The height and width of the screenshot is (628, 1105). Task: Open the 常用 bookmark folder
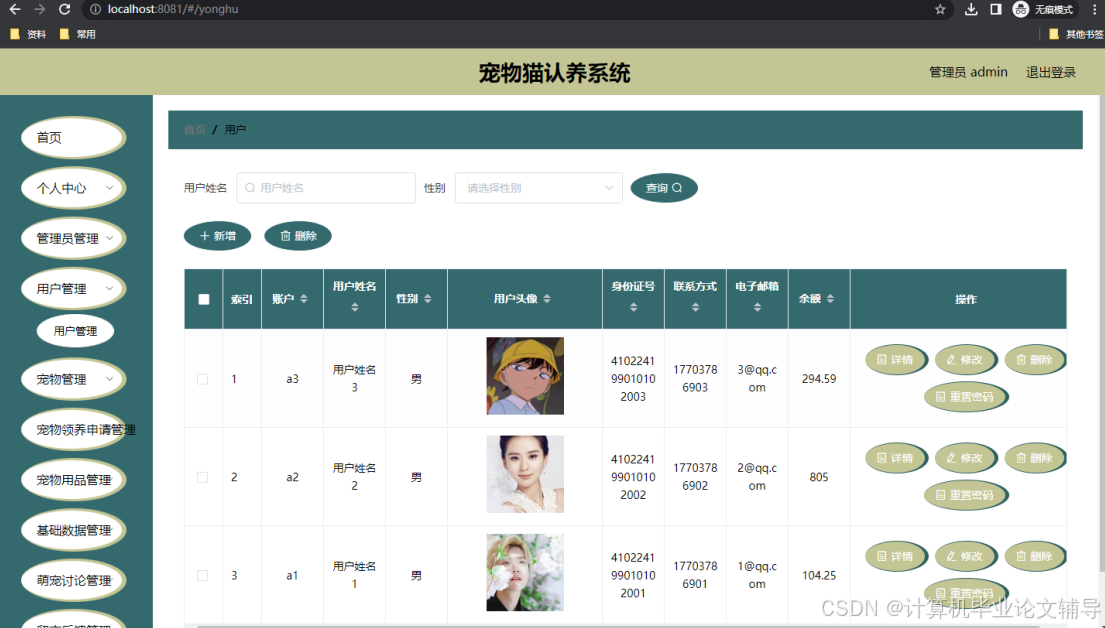point(78,34)
